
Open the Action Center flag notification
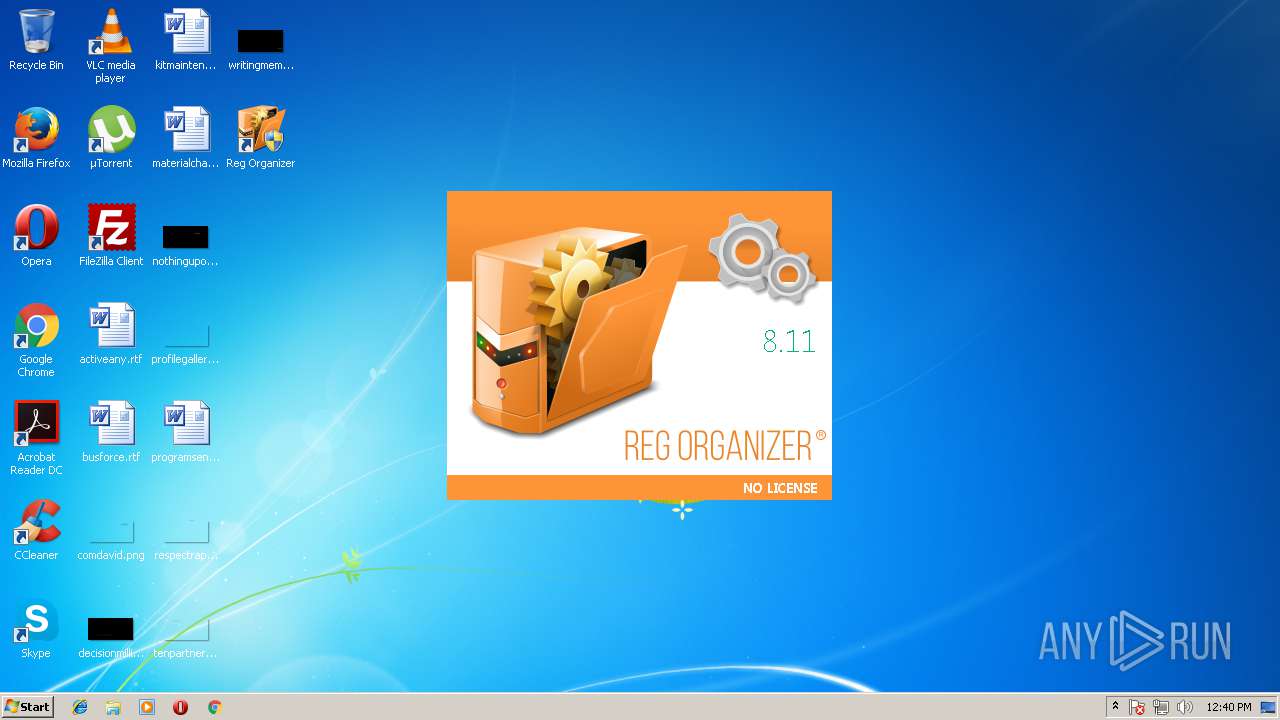[1137, 707]
